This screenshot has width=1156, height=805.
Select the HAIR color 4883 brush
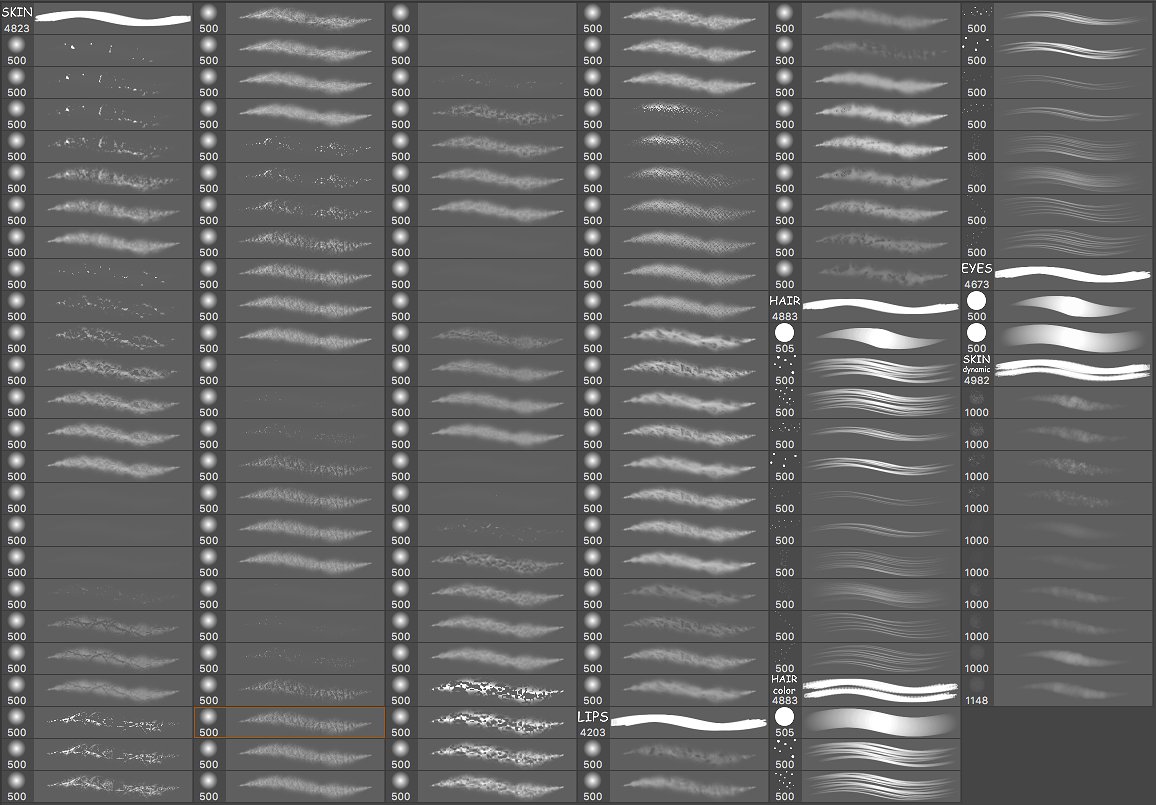(865, 690)
